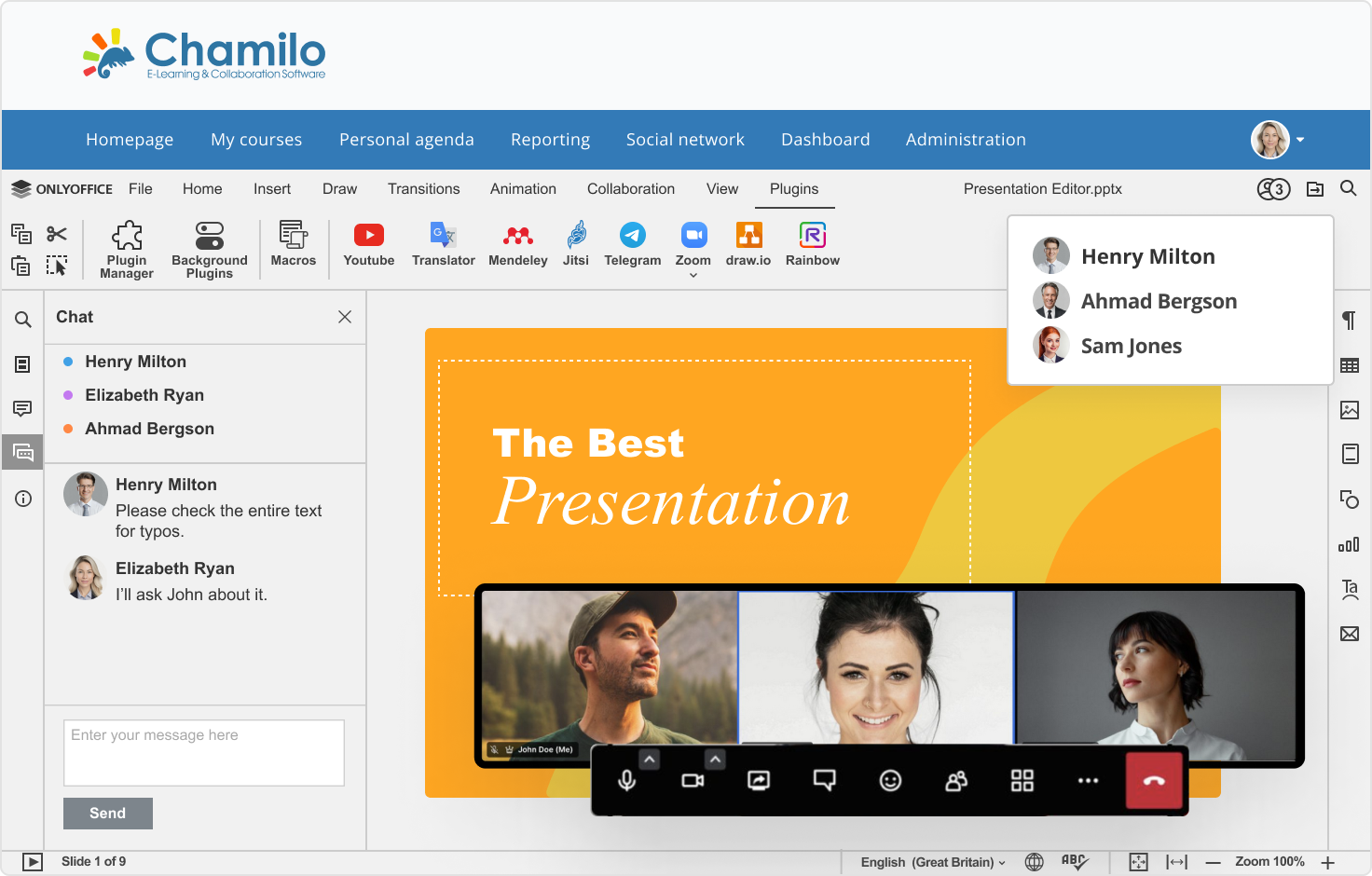The image size is (1372, 876).
Task: Open Plugin Manager
Action: pos(127,250)
